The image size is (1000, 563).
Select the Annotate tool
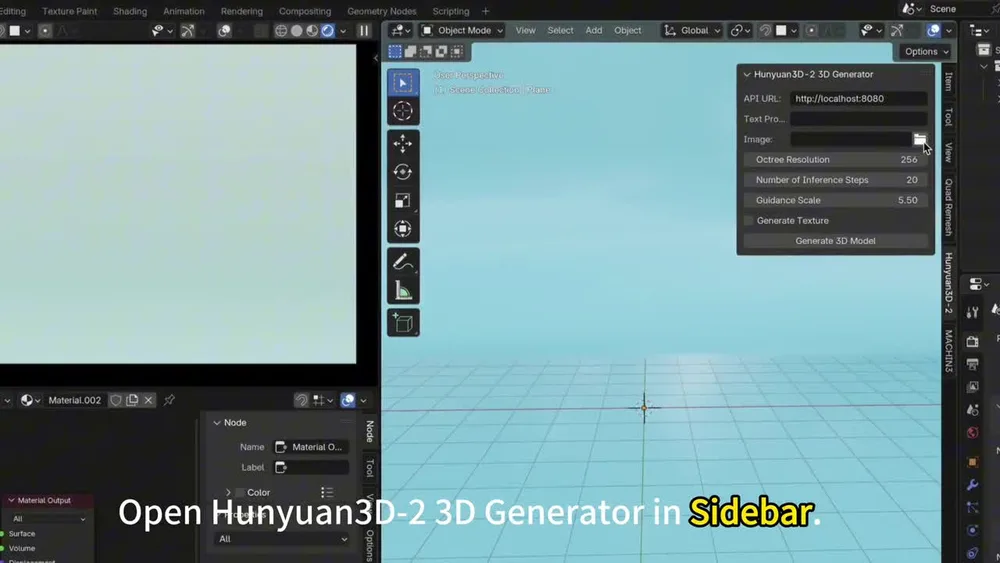(x=402, y=261)
